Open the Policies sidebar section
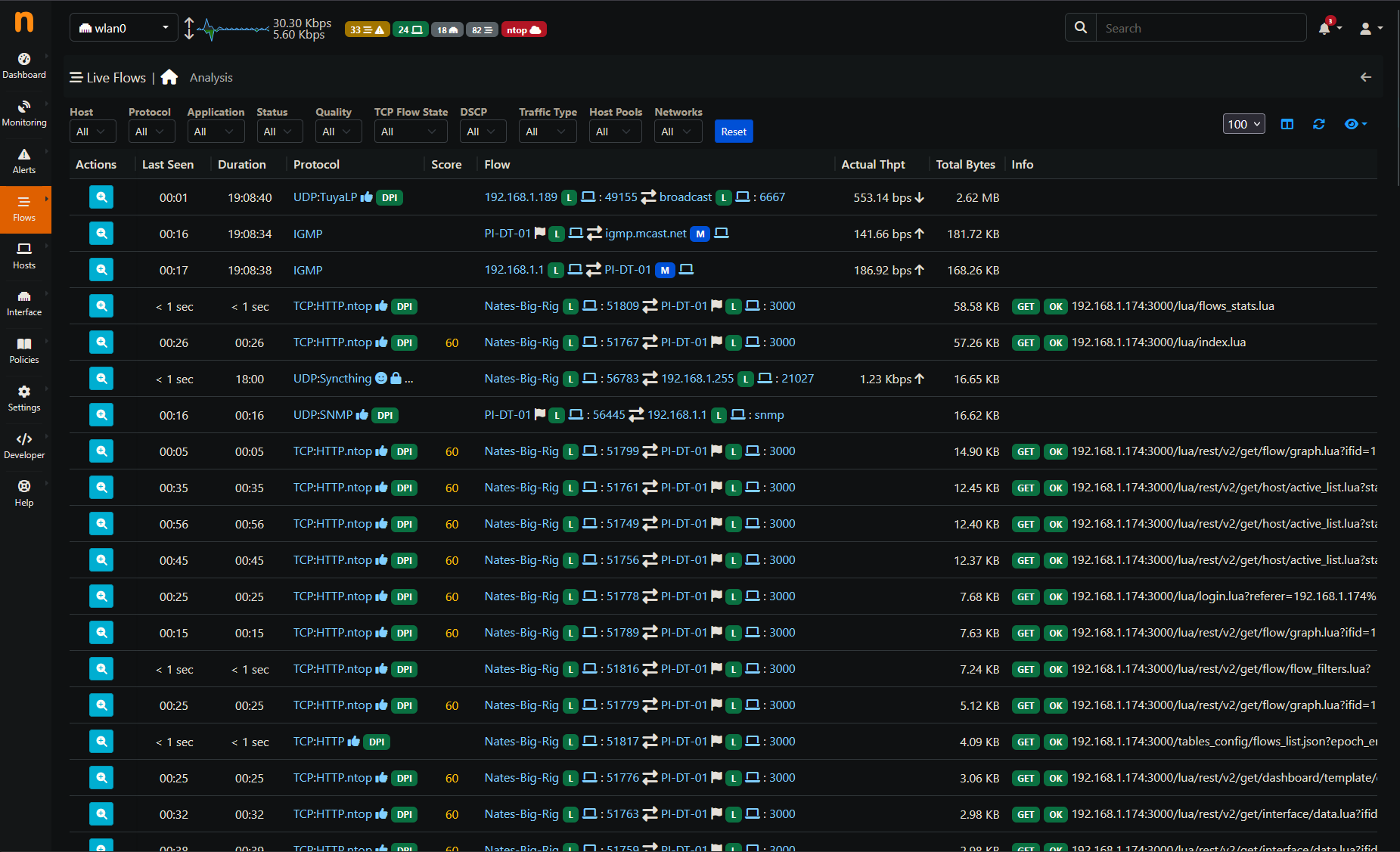Viewport: 1400px width, 852px height. point(24,352)
